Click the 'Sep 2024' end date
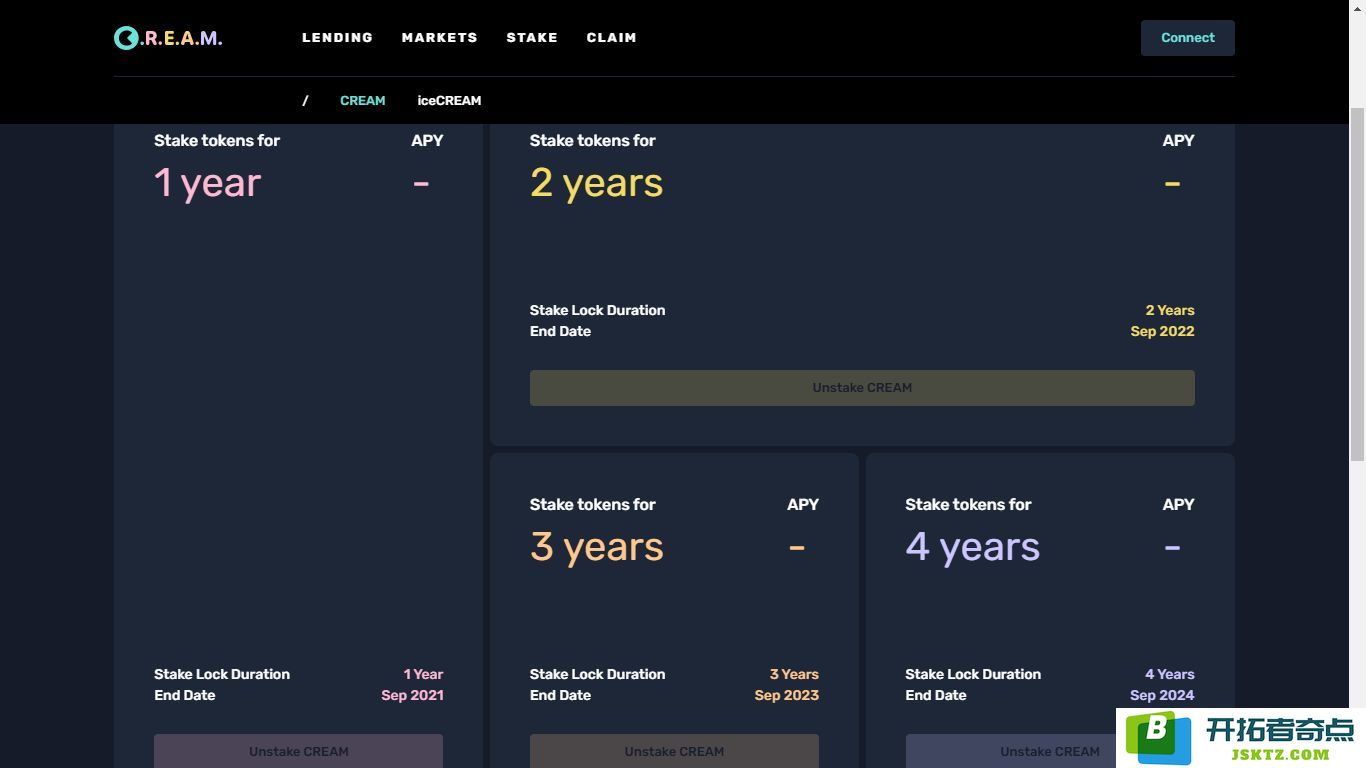 1162,696
